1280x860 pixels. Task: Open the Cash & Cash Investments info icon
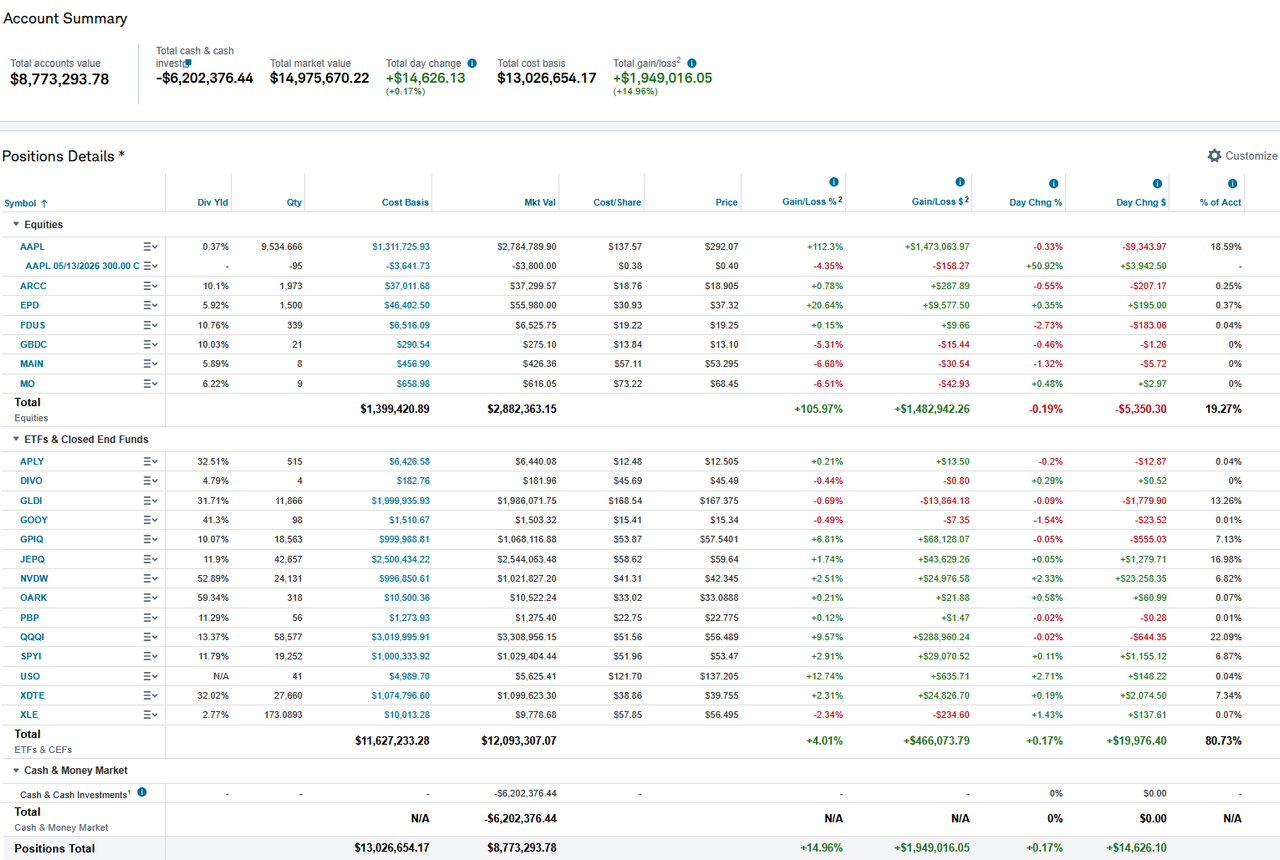pyautogui.click(x=142, y=792)
